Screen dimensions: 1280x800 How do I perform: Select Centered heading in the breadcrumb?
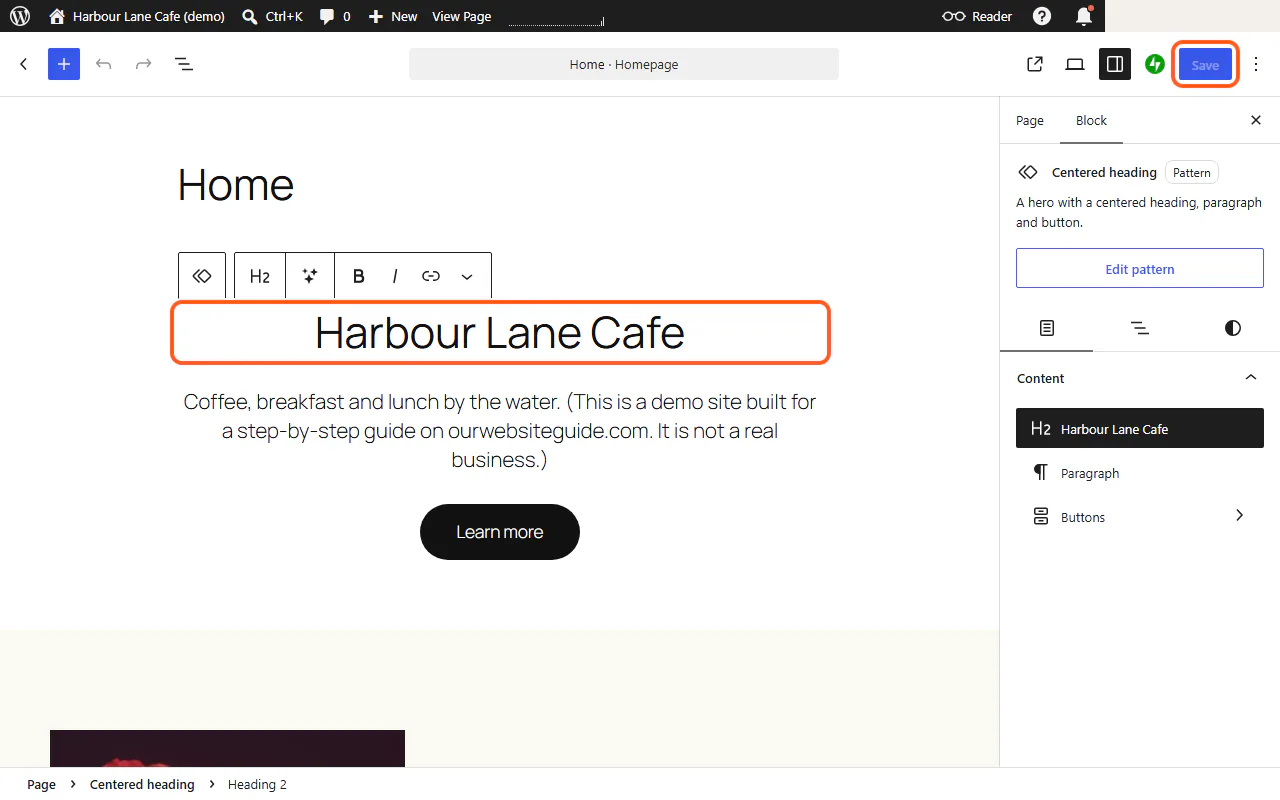[142, 784]
